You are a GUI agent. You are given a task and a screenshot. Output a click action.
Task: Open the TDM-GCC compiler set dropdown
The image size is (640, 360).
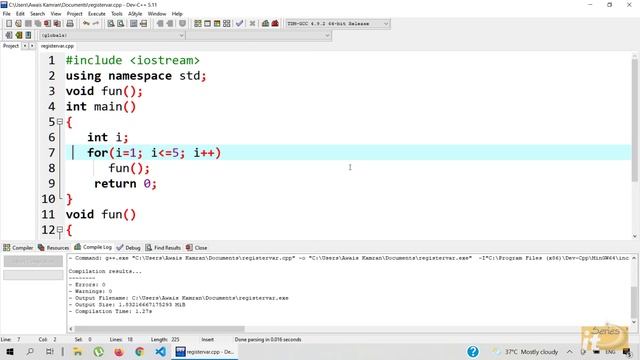click(337, 24)
